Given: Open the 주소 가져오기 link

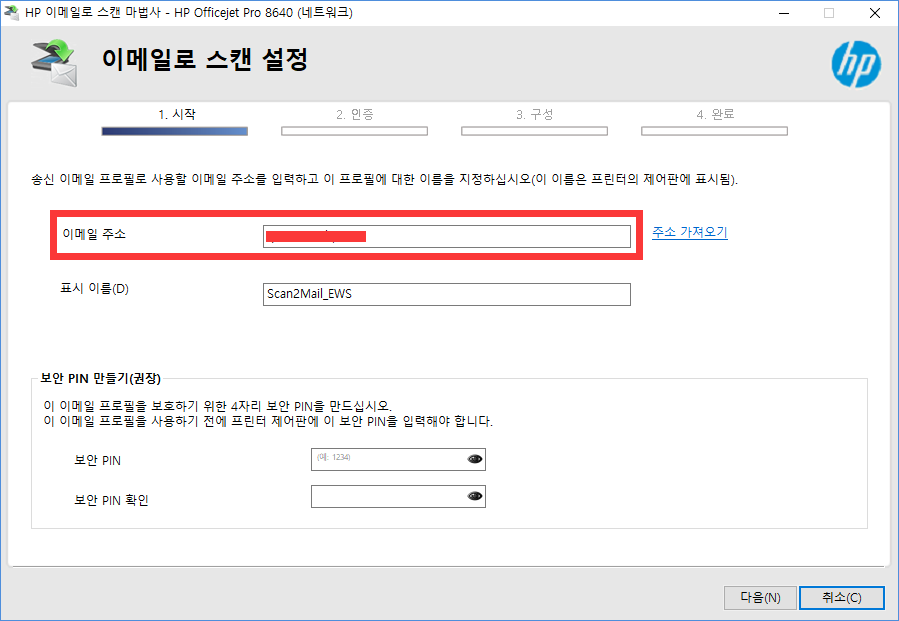Looking at the screenshot, I should (x=690, y=232).
